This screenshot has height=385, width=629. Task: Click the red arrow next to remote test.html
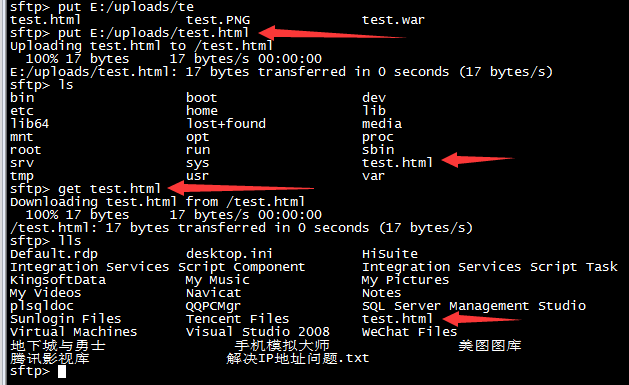click(x=478, y=159)
